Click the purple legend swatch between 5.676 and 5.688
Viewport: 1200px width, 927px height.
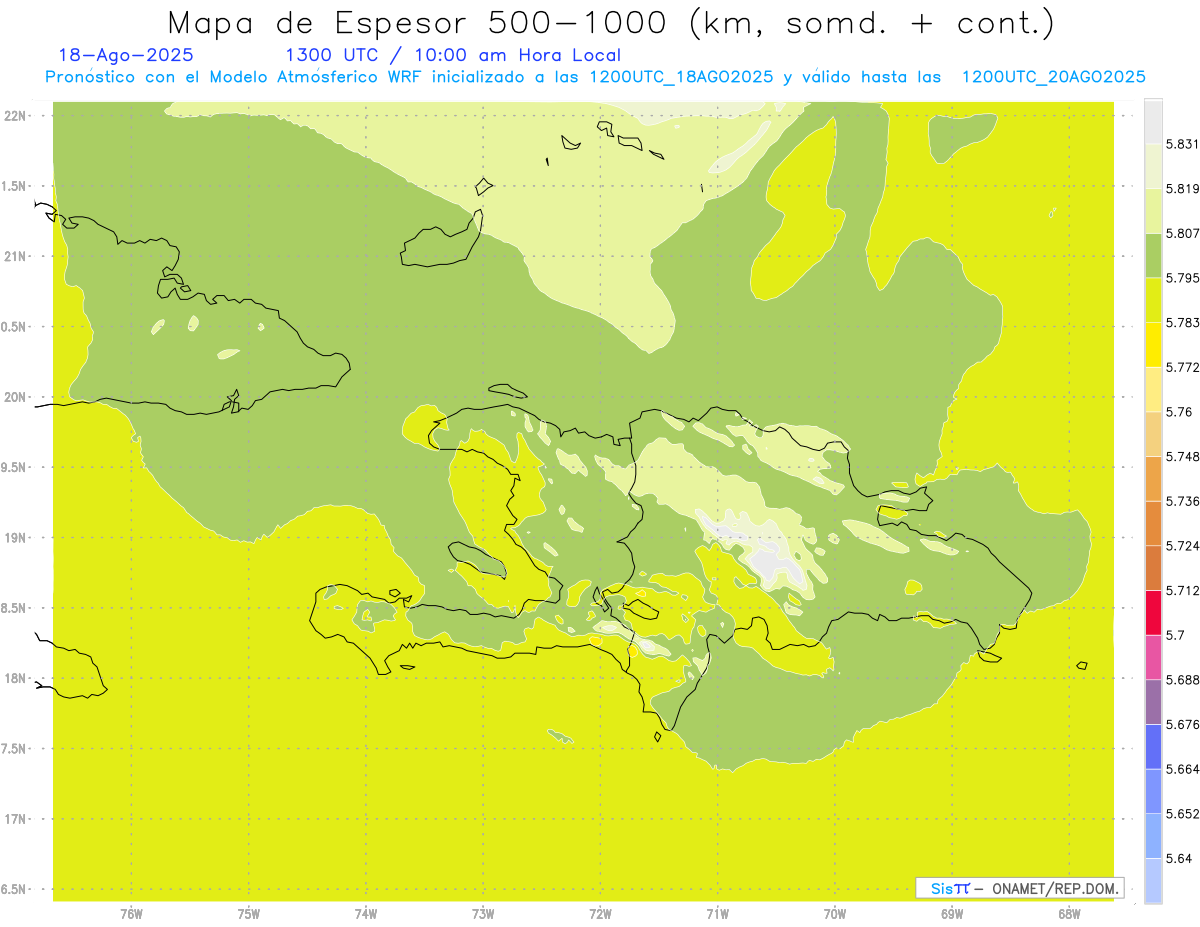click(x=1153, y=702)
